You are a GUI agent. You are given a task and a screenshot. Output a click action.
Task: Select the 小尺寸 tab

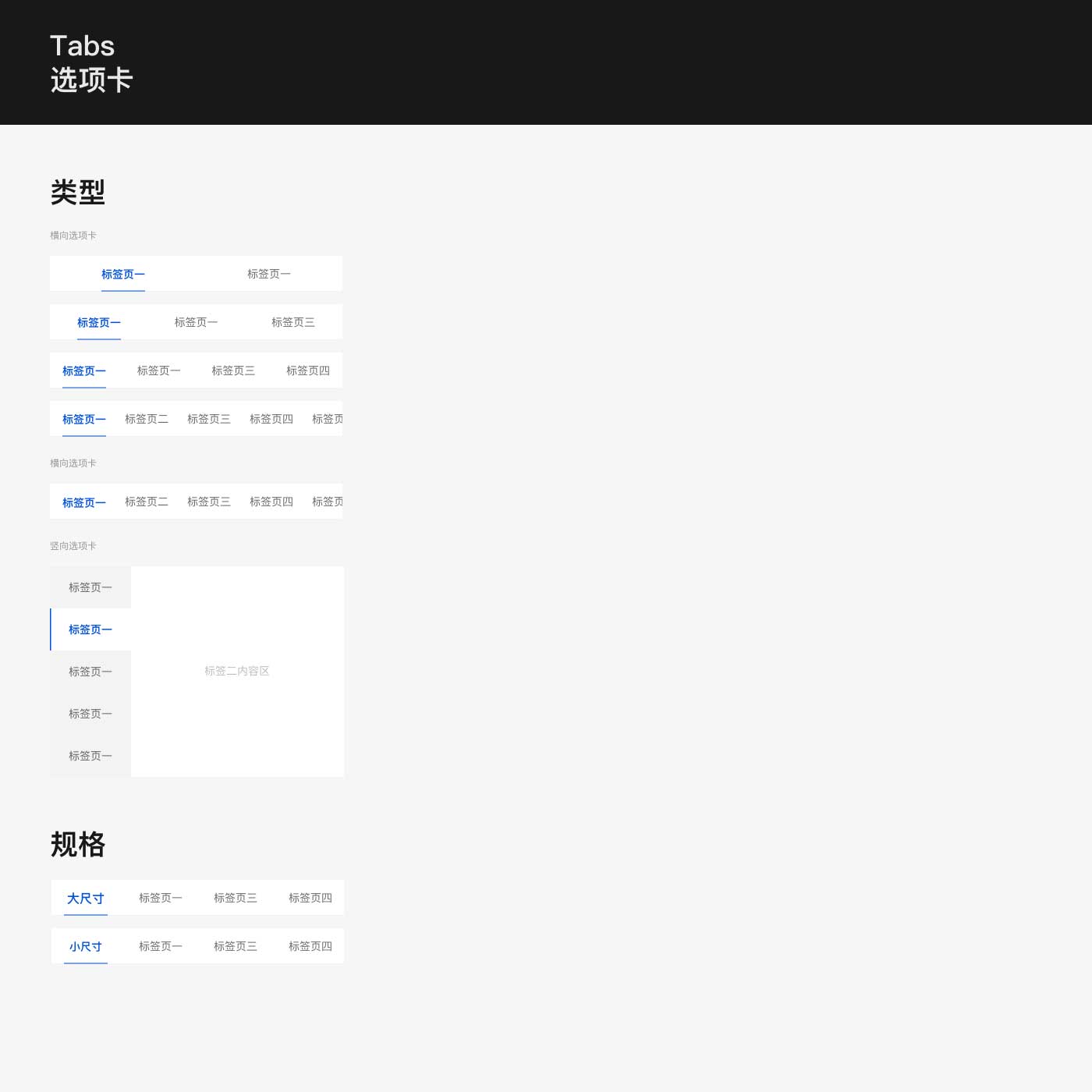click(x=86, y=947)
